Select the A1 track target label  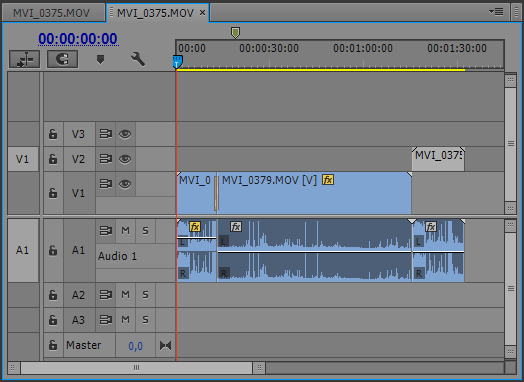(78, 250)
